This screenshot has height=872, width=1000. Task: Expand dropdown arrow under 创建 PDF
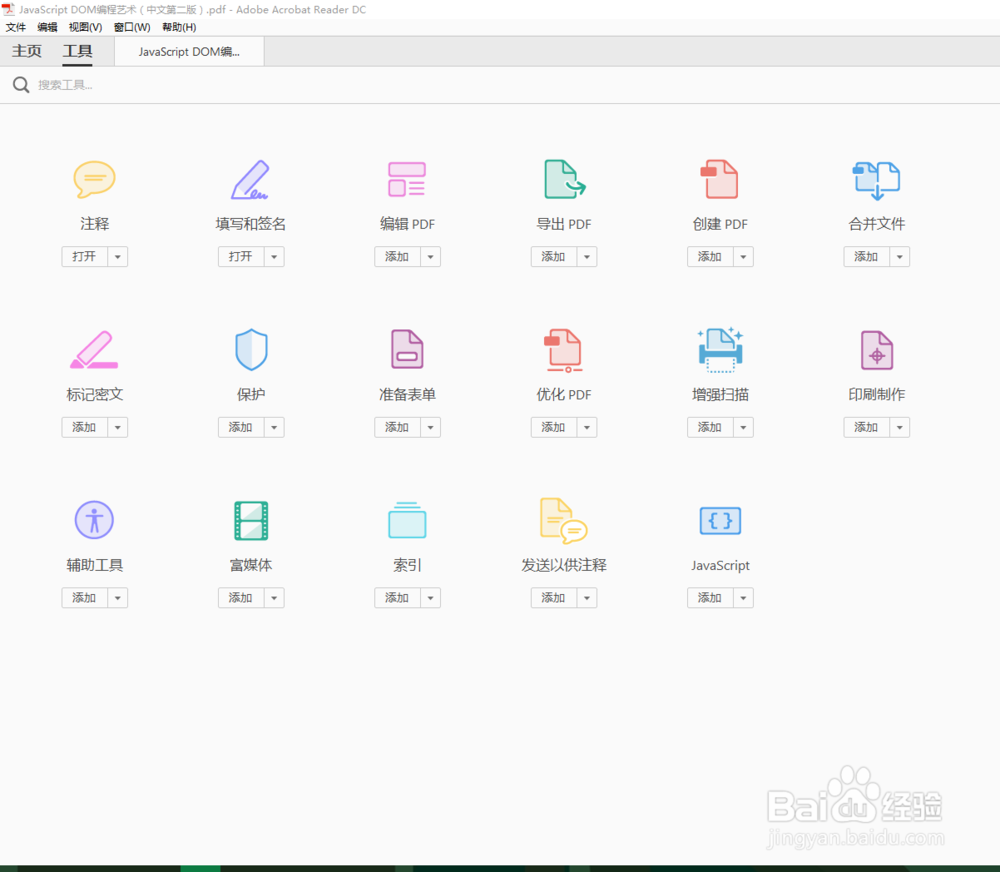tap(743, 256)
